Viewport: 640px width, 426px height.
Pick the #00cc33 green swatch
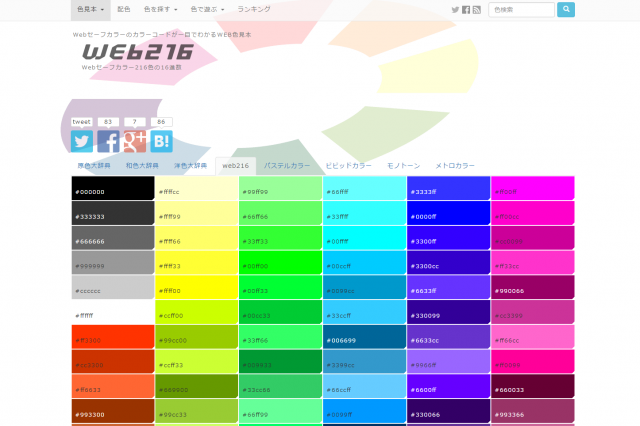(281, 312)
